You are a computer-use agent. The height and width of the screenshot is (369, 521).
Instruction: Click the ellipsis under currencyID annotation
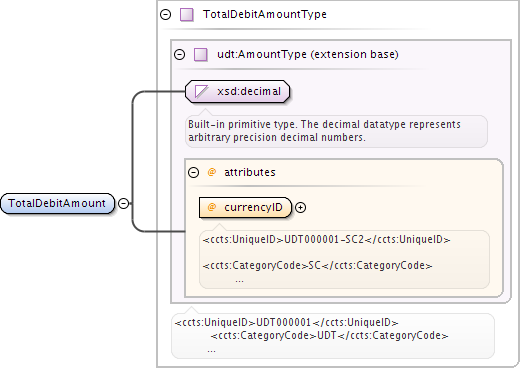(x=239, y=281)
